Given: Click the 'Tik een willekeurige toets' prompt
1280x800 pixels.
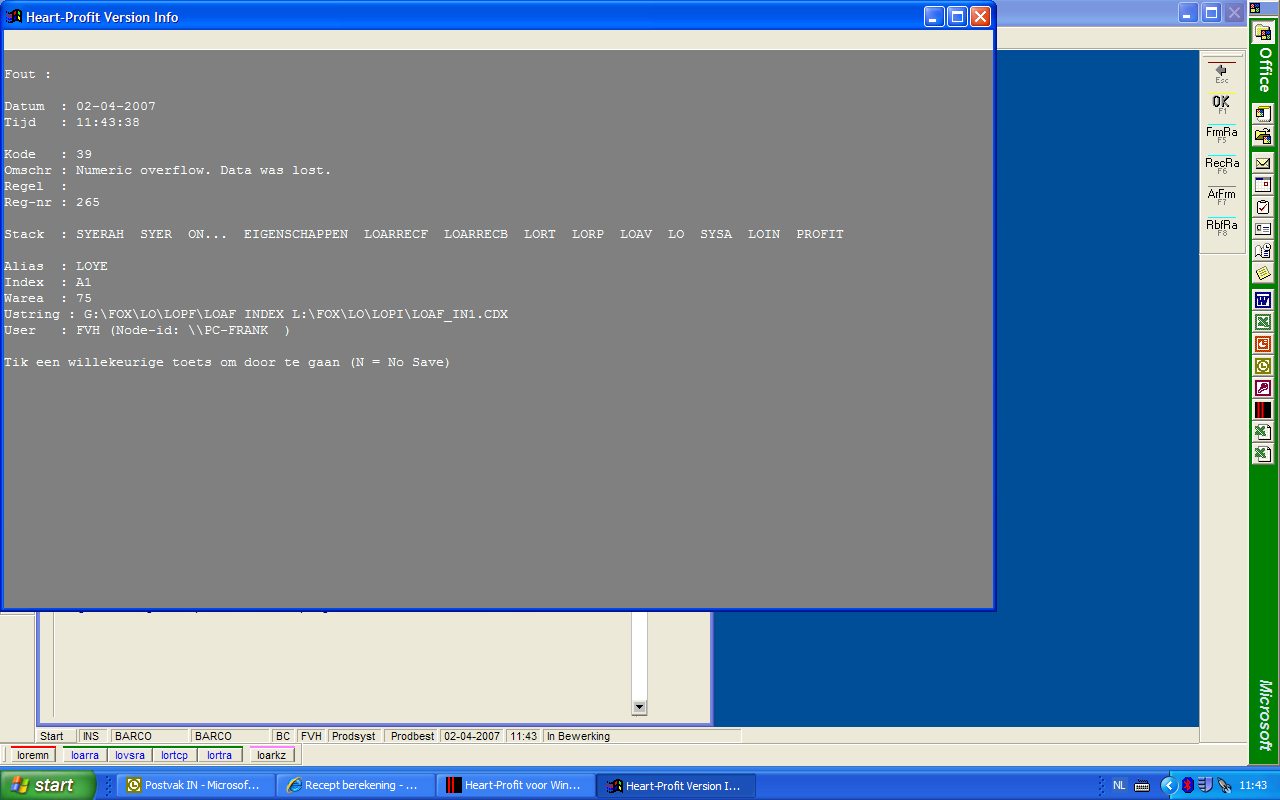Looking at the screenshot, I should pos(227,362).
